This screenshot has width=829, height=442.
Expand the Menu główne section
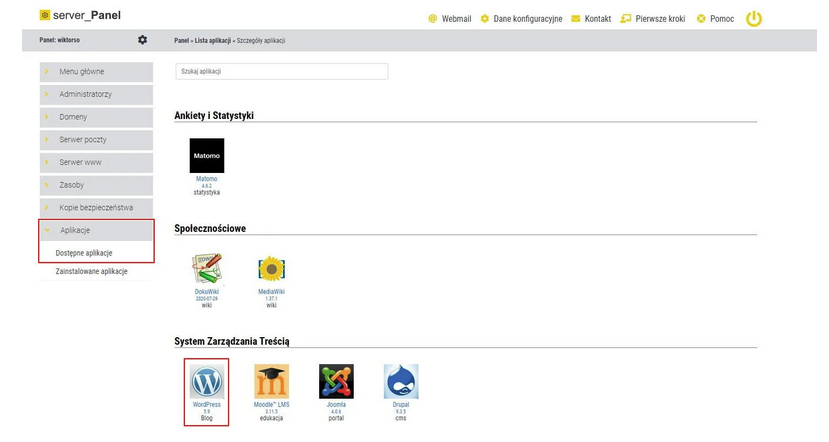pos(96,71)
